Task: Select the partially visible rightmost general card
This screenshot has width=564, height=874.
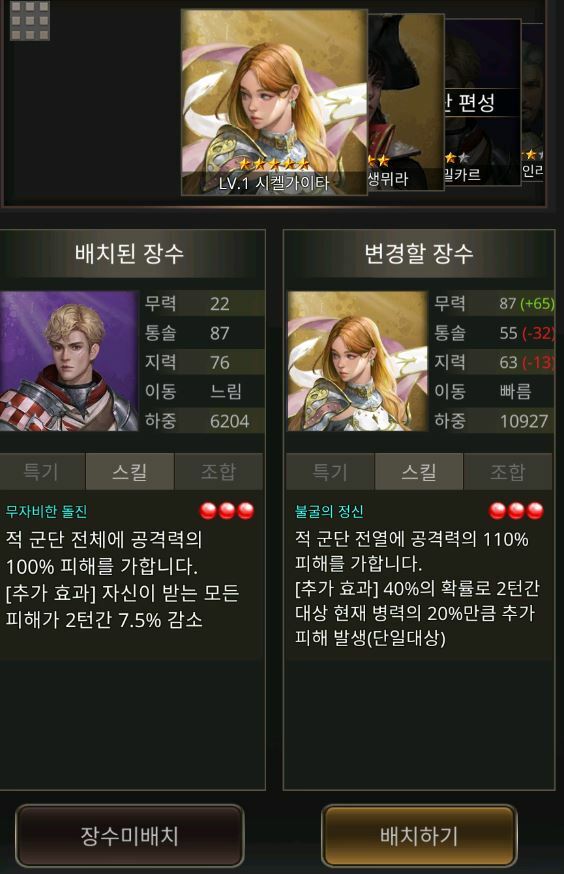Action: [x=533, y=102]
